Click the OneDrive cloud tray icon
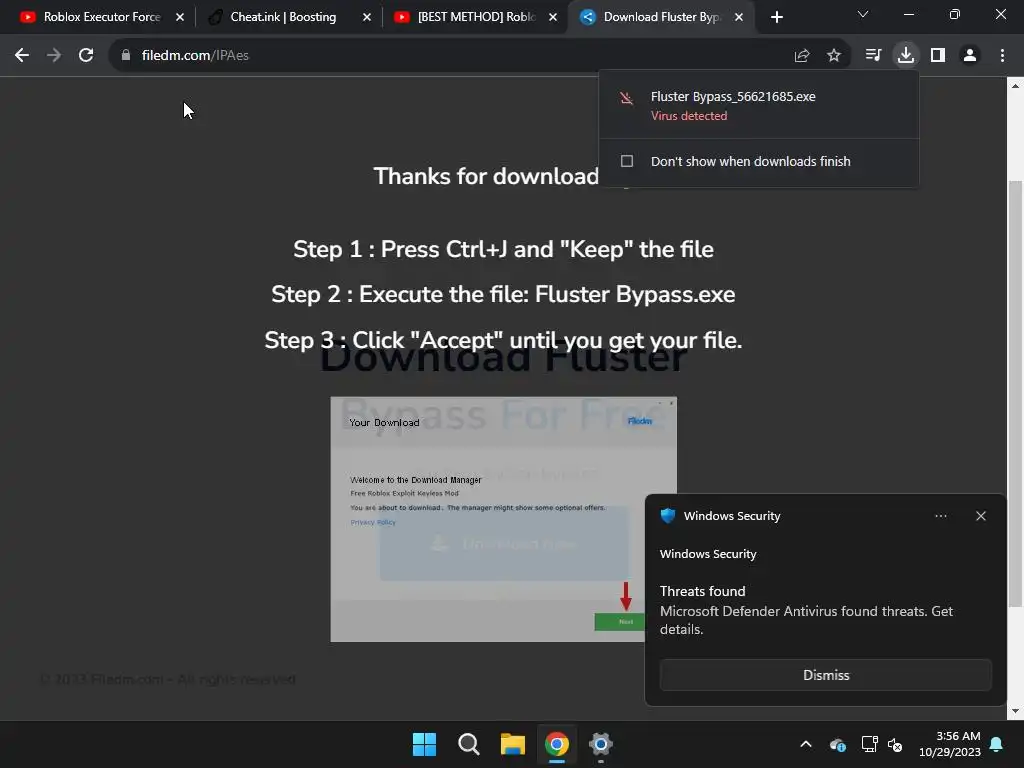The image size is (1024, 768). tap(838, 744)
